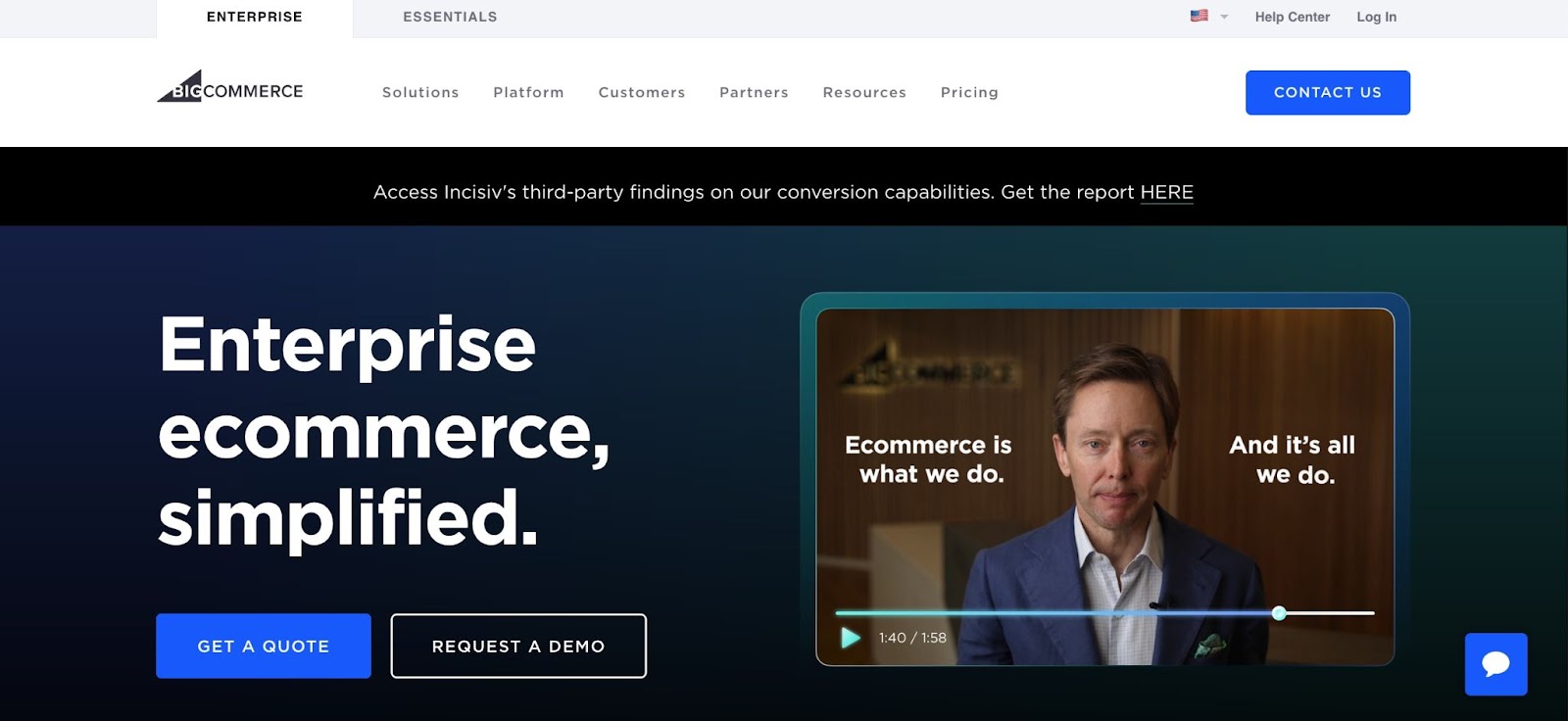Click Request a Demo button

click(x=518, y=646)
